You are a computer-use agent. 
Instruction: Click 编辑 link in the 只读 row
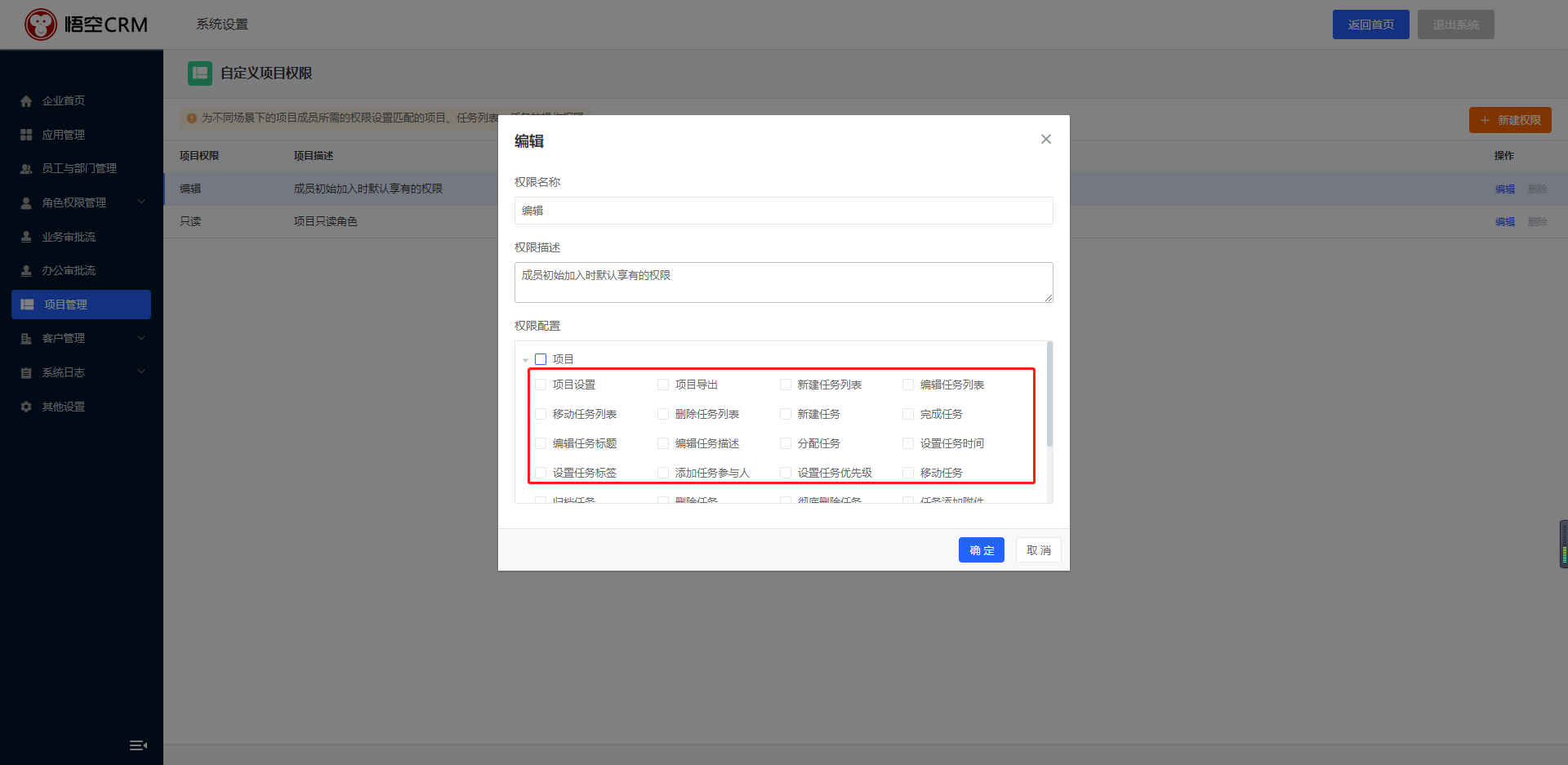pyautogui.click(x=1505, y=222)
